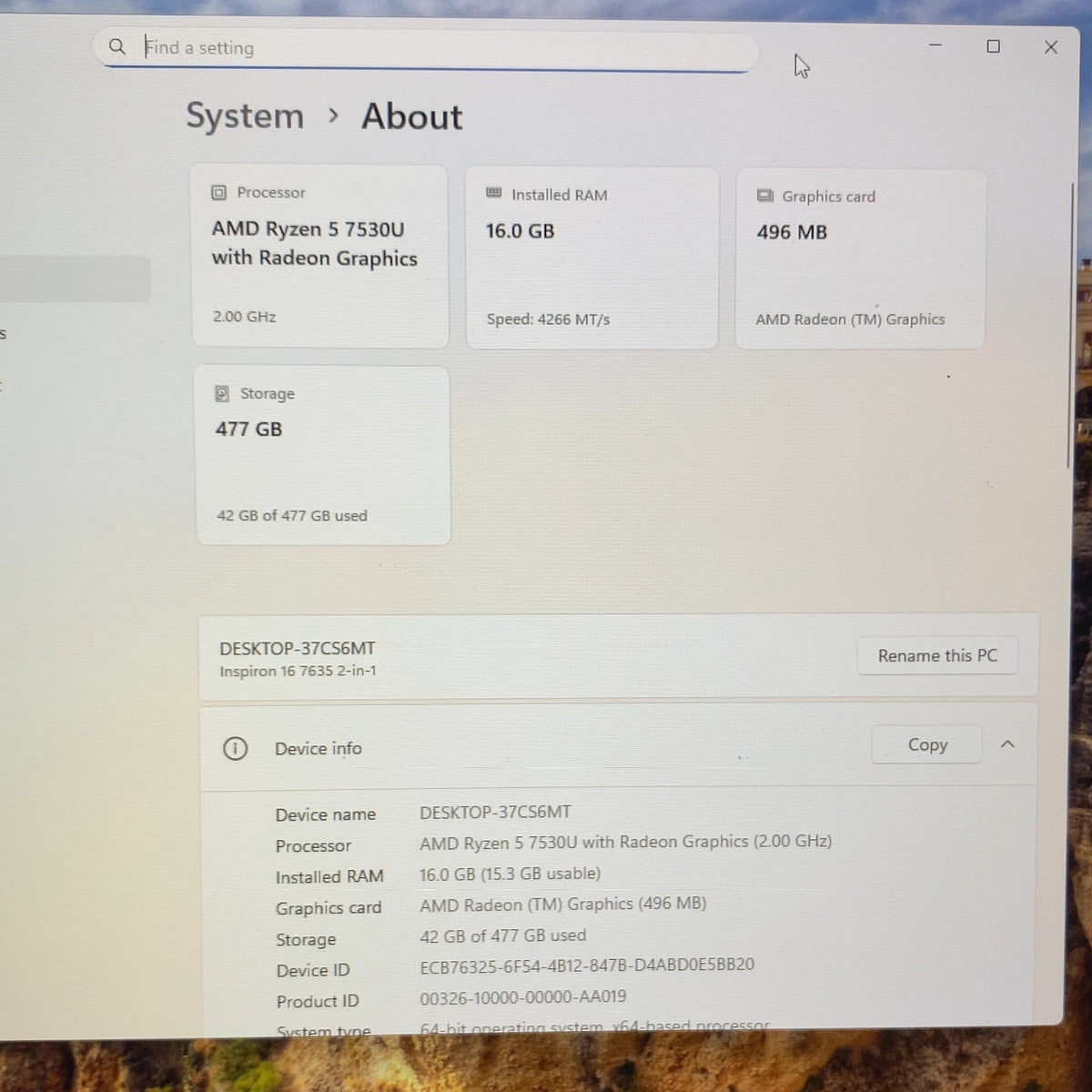This screenshot has width=1092, height=1092.
Task: Click the 'Processor' row label in Device info
Action: pos(313,845)
